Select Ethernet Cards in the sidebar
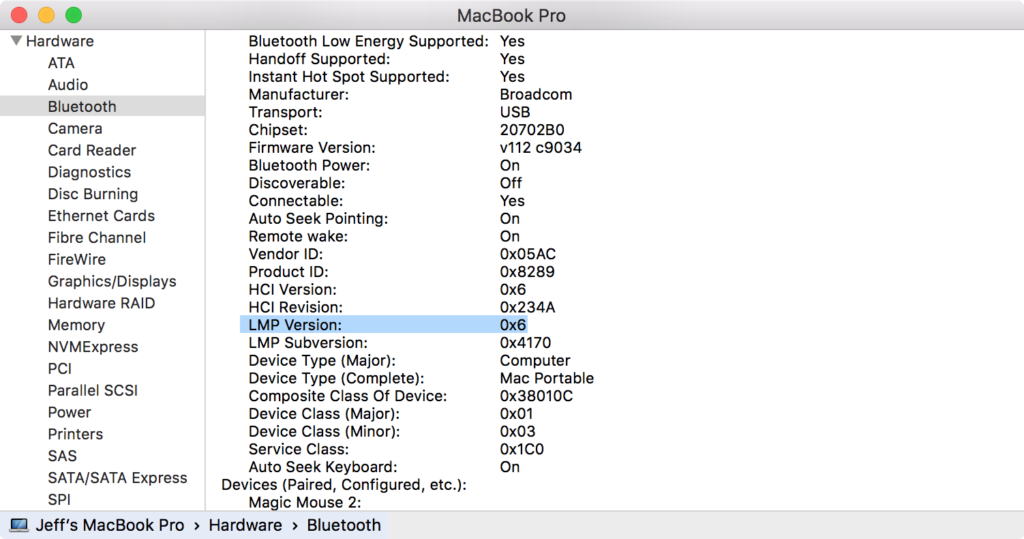 [x=101, y=216]
